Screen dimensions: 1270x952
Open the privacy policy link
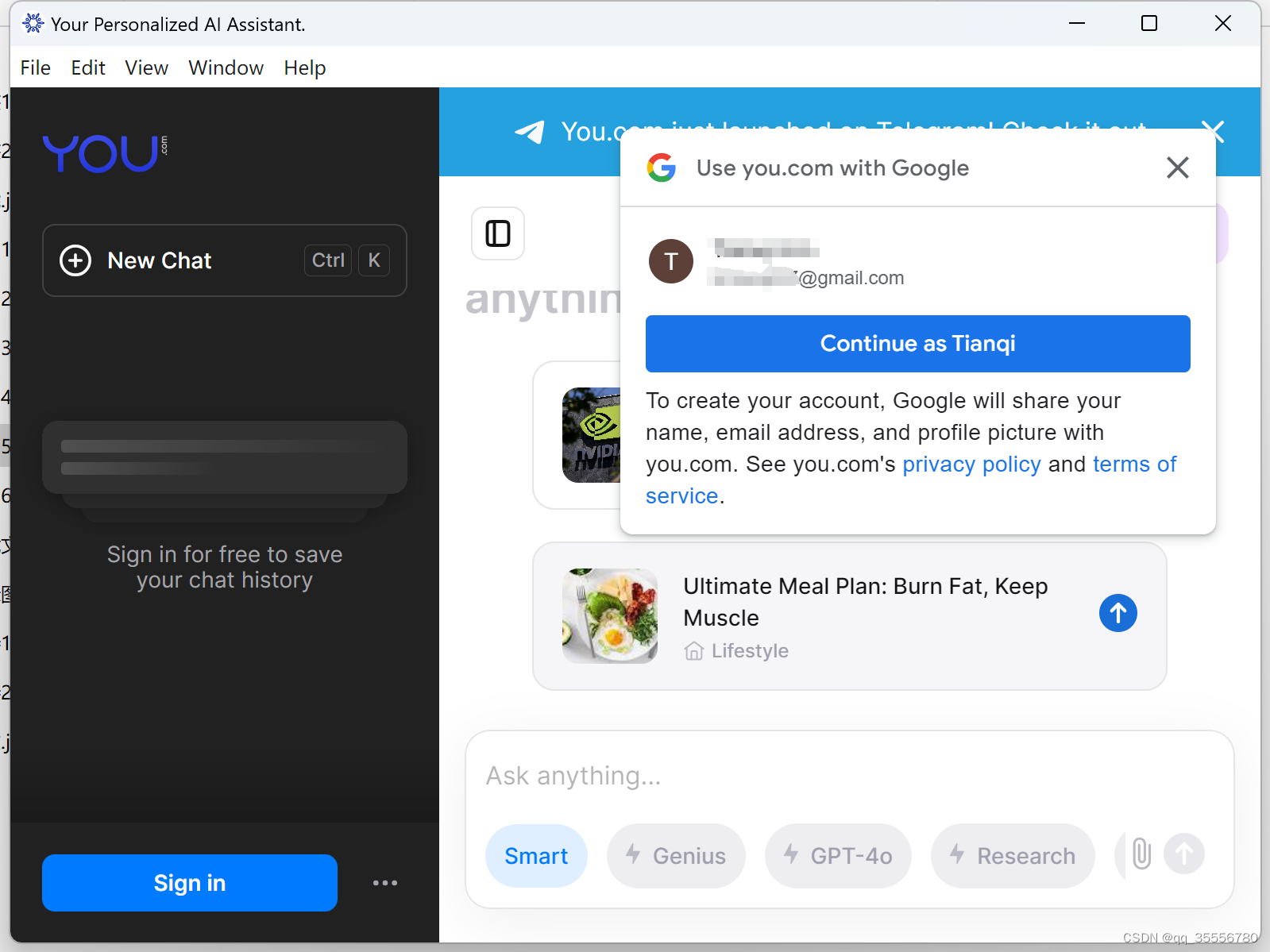pyautogui.click(x=971, y=464)
